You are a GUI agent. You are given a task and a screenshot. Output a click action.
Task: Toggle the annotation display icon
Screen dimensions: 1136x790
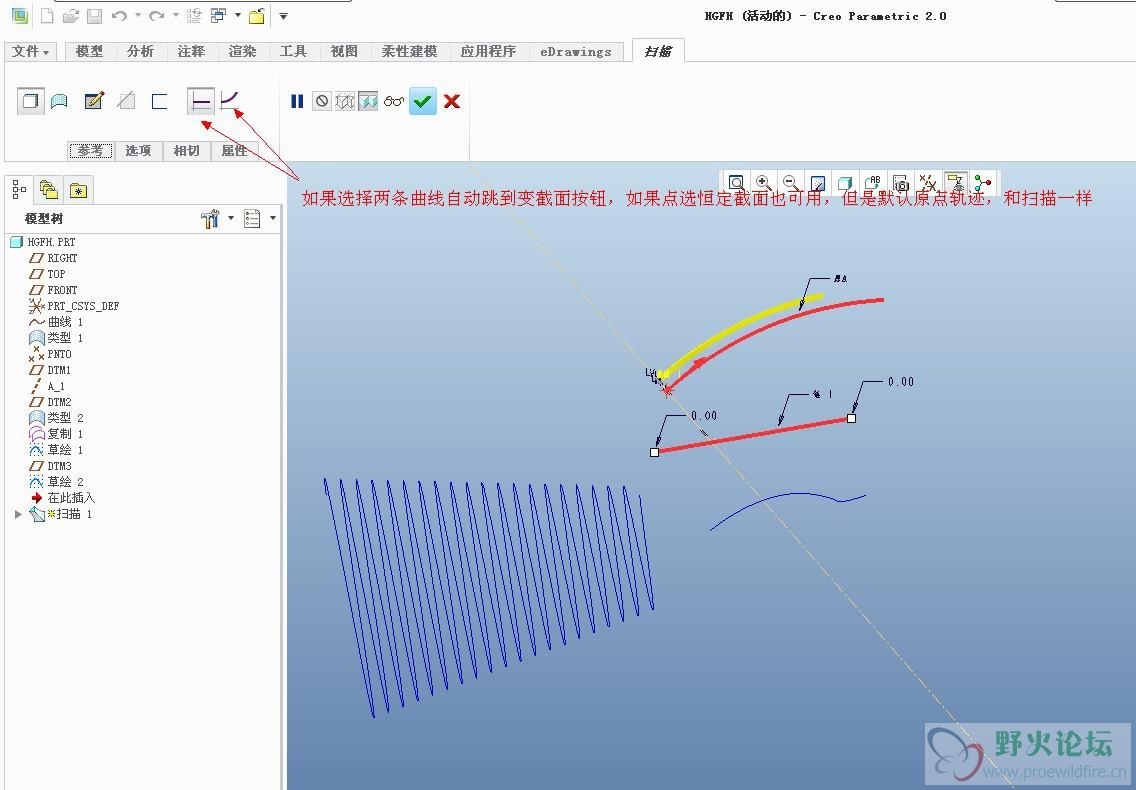[956, 183]
